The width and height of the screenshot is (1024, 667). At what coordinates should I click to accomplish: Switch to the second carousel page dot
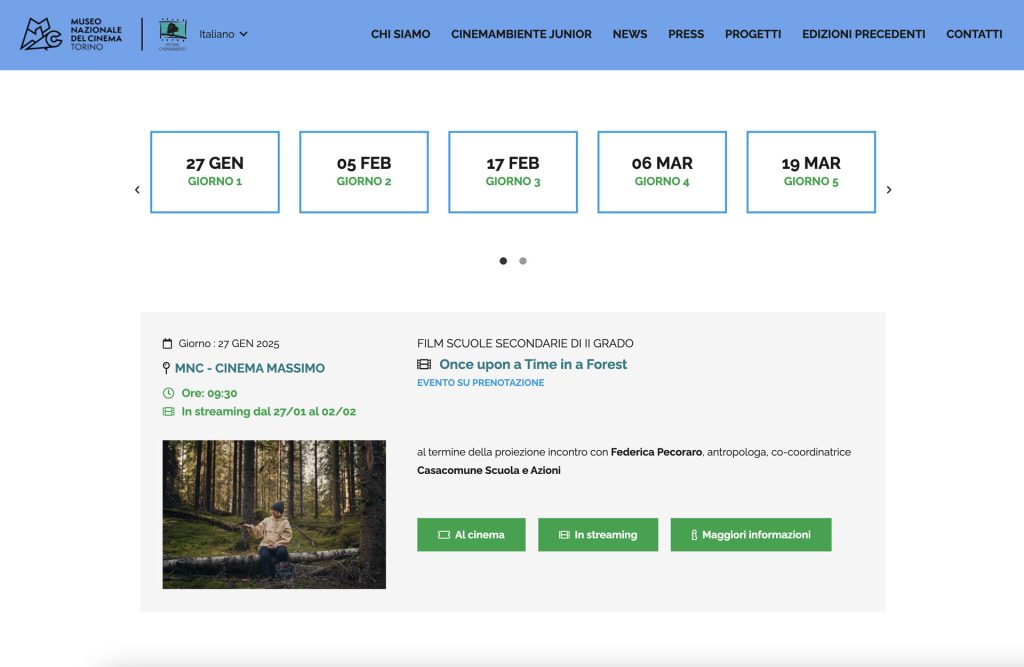pyautogui.click(x=523, y=261)
